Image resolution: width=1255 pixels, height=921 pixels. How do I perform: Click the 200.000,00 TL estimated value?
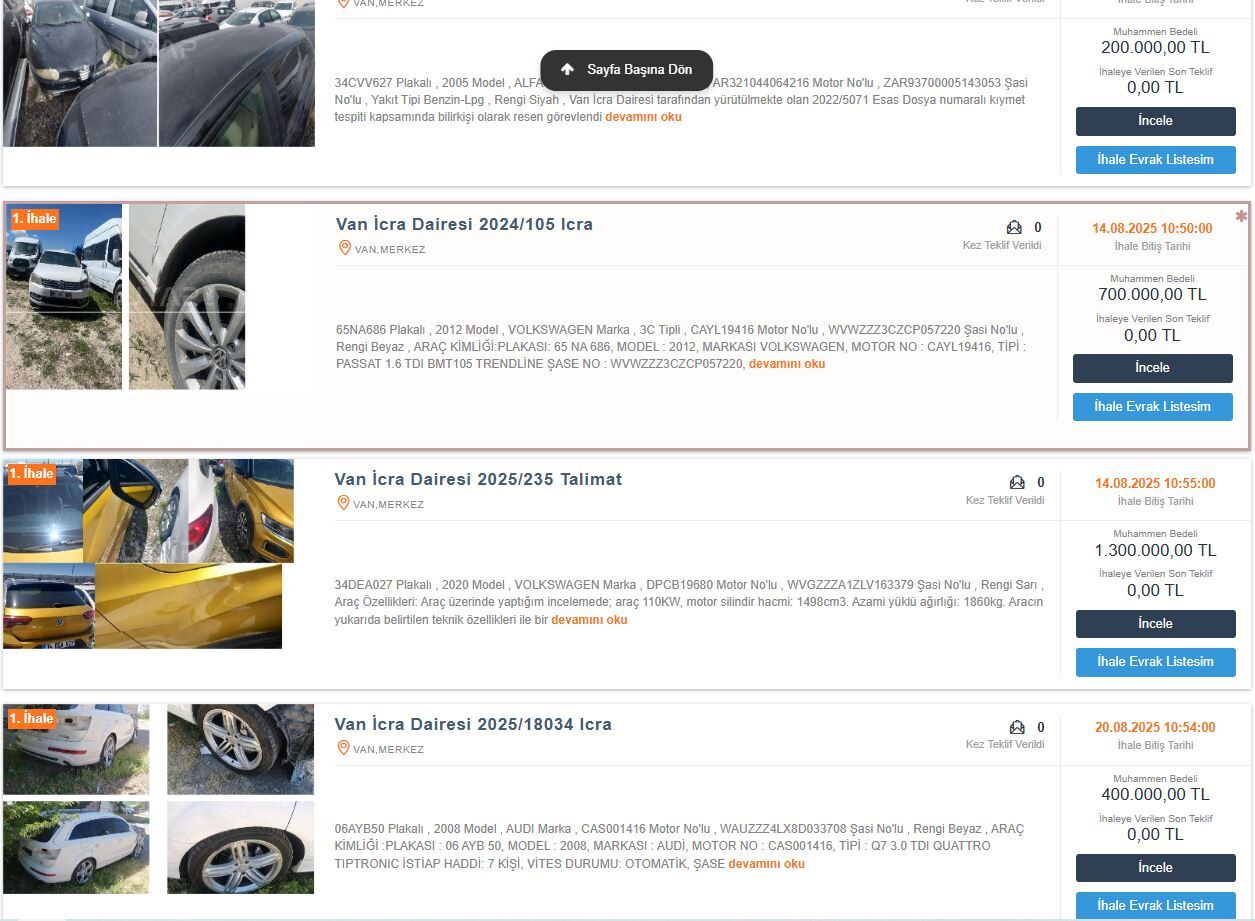[1155, 47]
